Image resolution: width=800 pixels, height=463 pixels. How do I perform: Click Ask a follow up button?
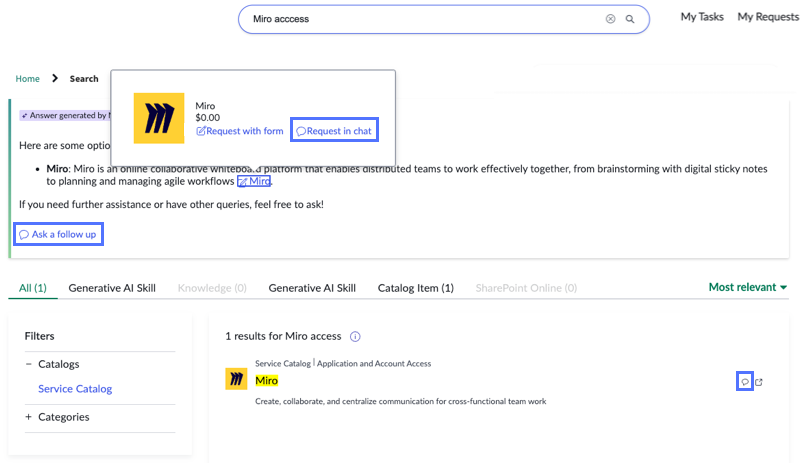click(x=58, y=234)
